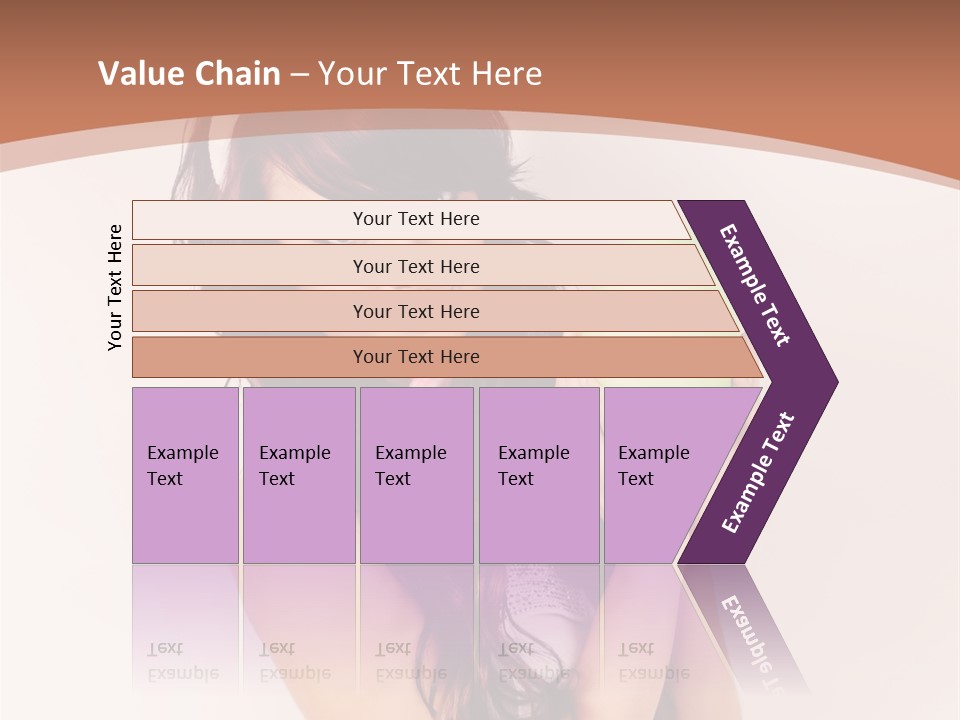Click the reflection under the third box
The width and height of the screenshot is (960, 720).
point(417,631)
